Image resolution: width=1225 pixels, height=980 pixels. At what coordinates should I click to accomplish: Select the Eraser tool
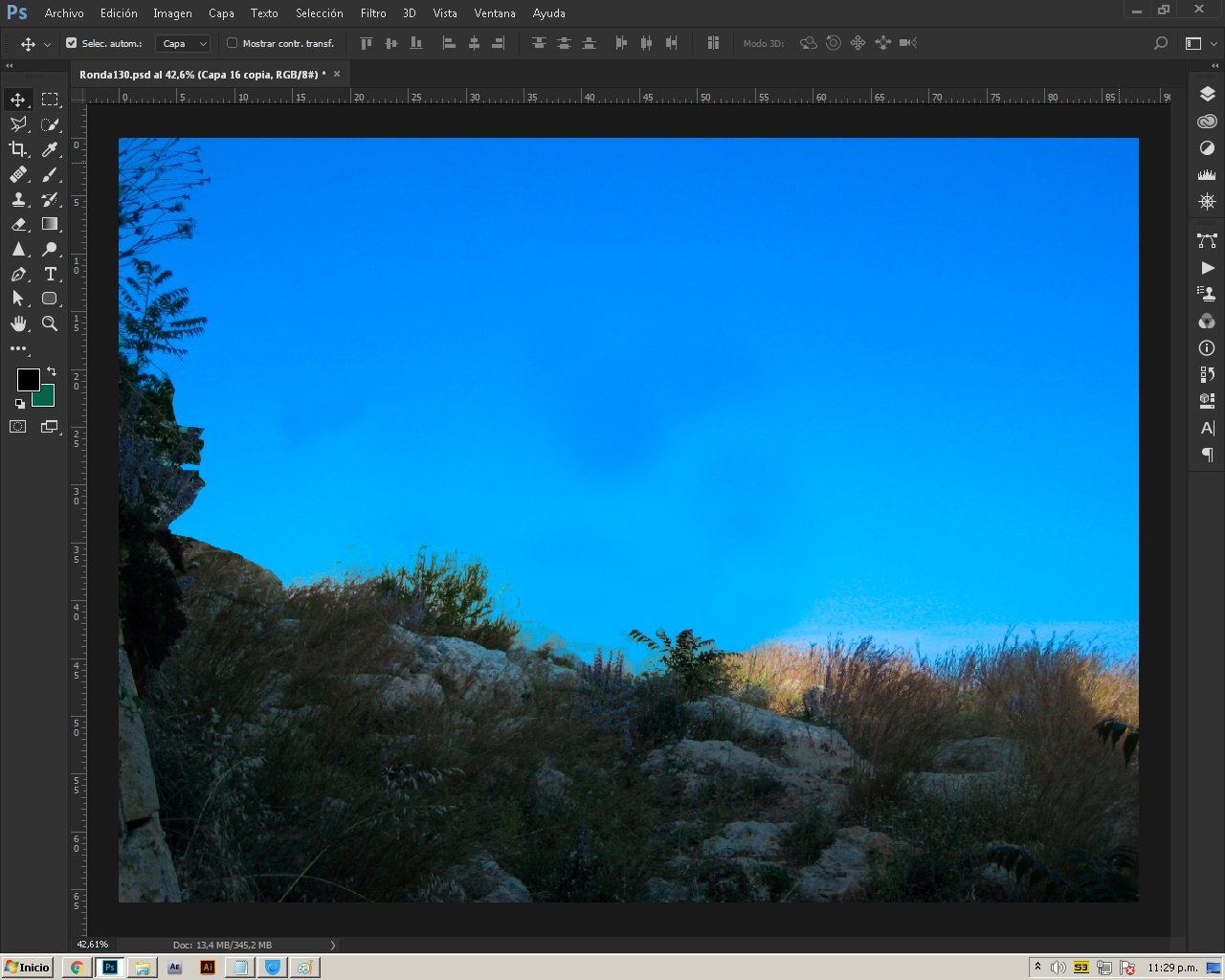point(18,224)
